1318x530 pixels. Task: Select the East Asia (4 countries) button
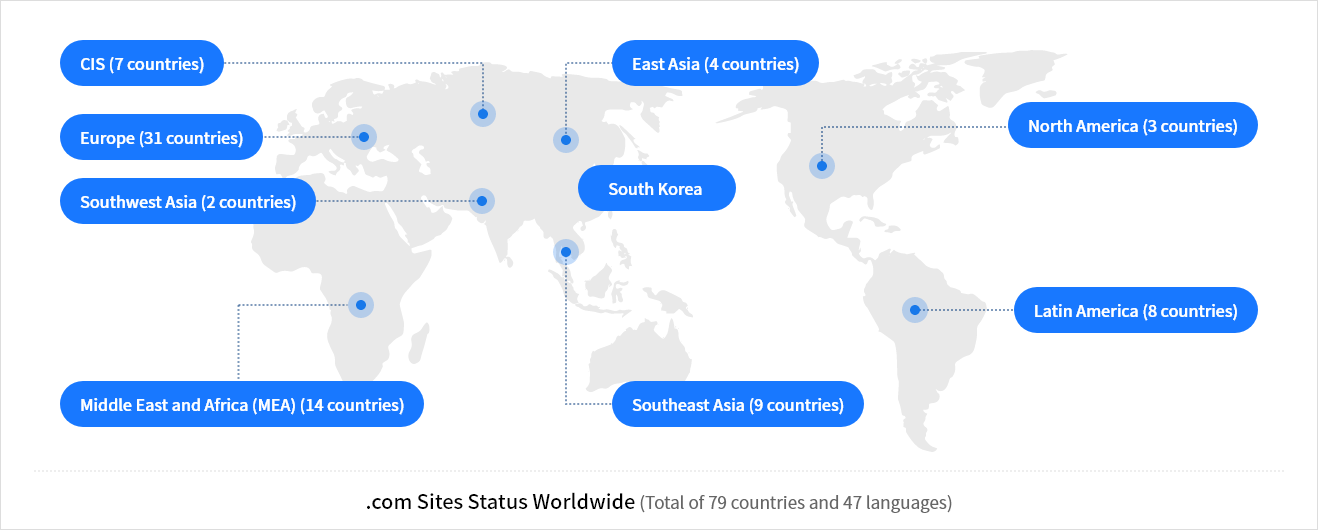pyautogui.click(x=715, y=63)
